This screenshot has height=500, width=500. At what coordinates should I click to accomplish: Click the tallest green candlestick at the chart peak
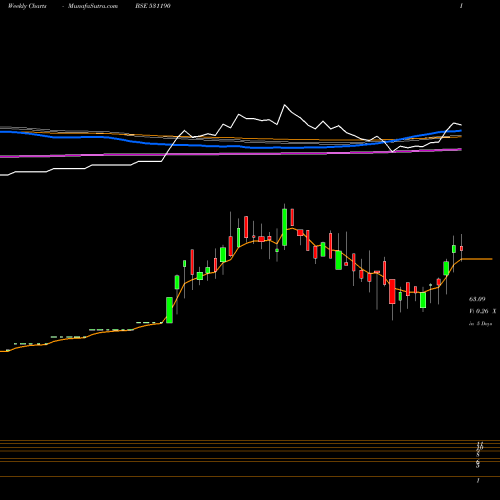[284, 227]
